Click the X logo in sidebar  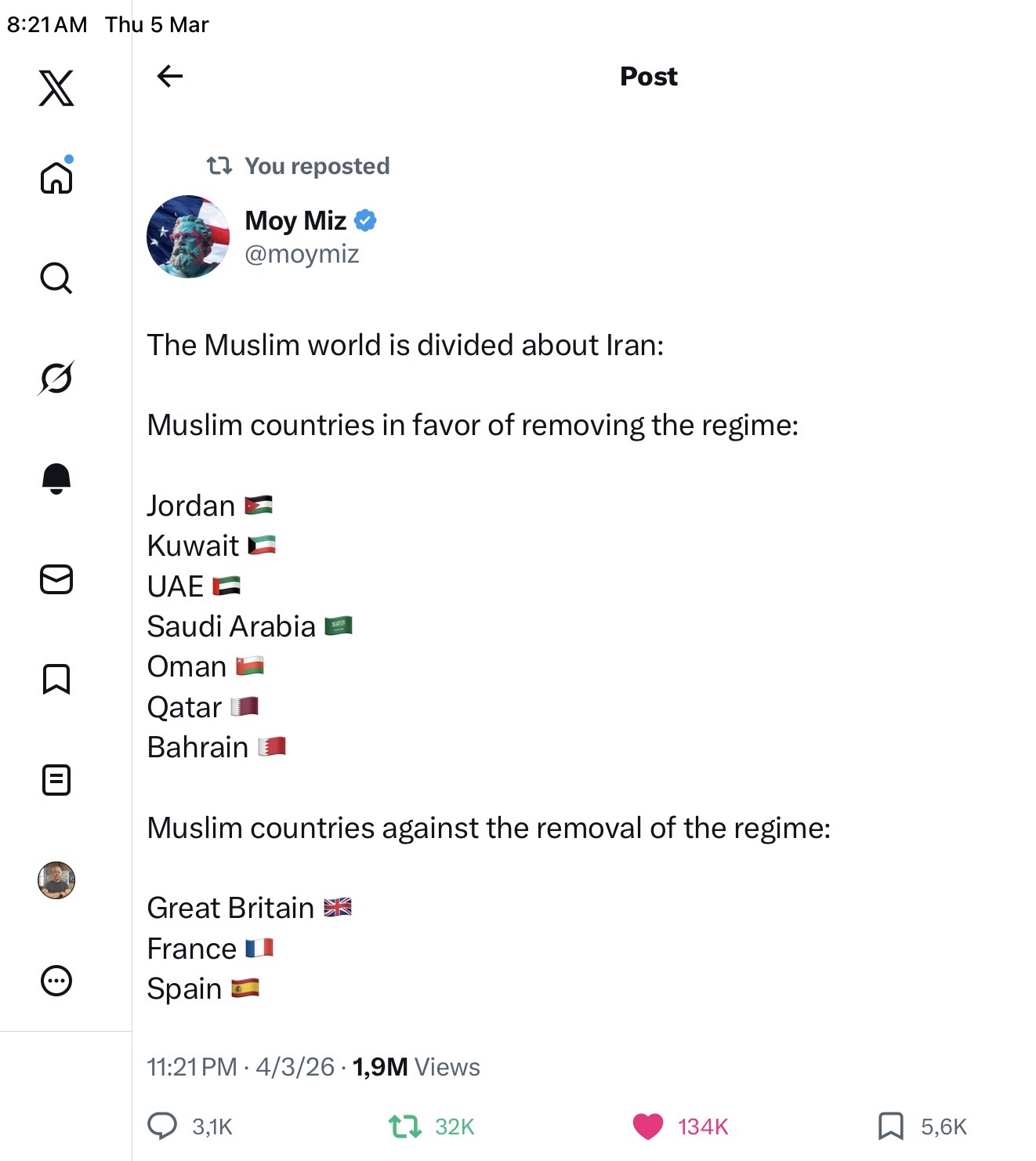tap(56, 87)
